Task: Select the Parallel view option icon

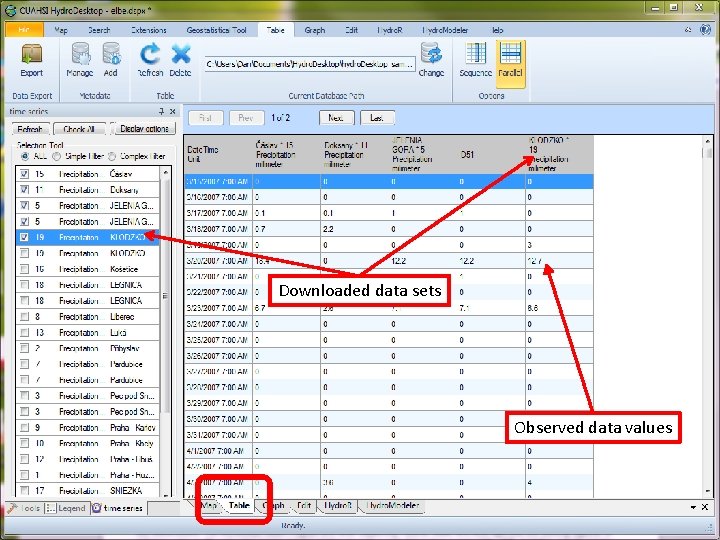Action: point(511,55)
